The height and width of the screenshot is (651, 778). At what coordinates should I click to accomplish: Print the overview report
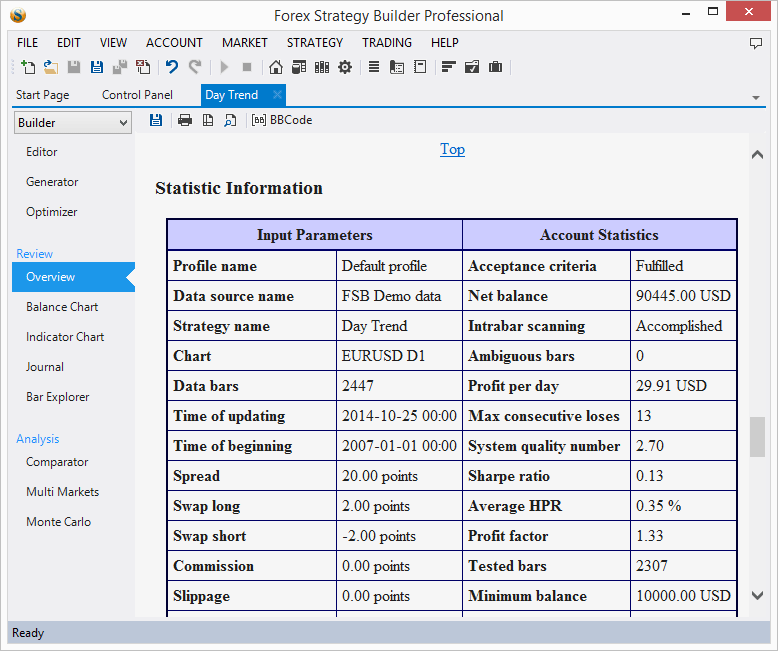coord(185,120)
